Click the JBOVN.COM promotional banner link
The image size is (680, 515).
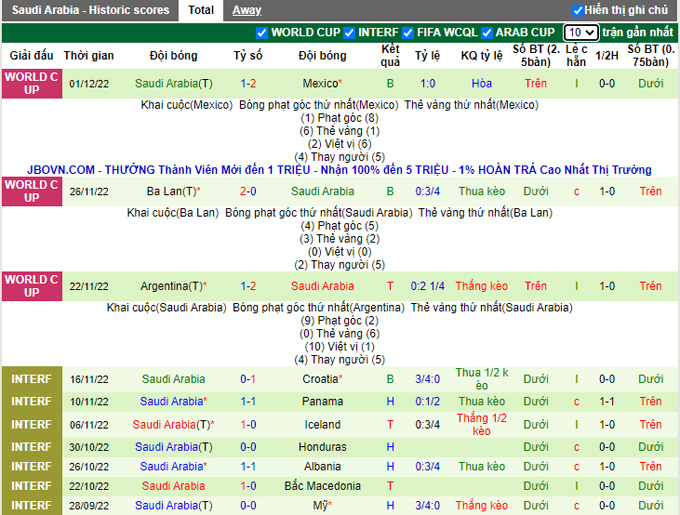pos(340,170)
